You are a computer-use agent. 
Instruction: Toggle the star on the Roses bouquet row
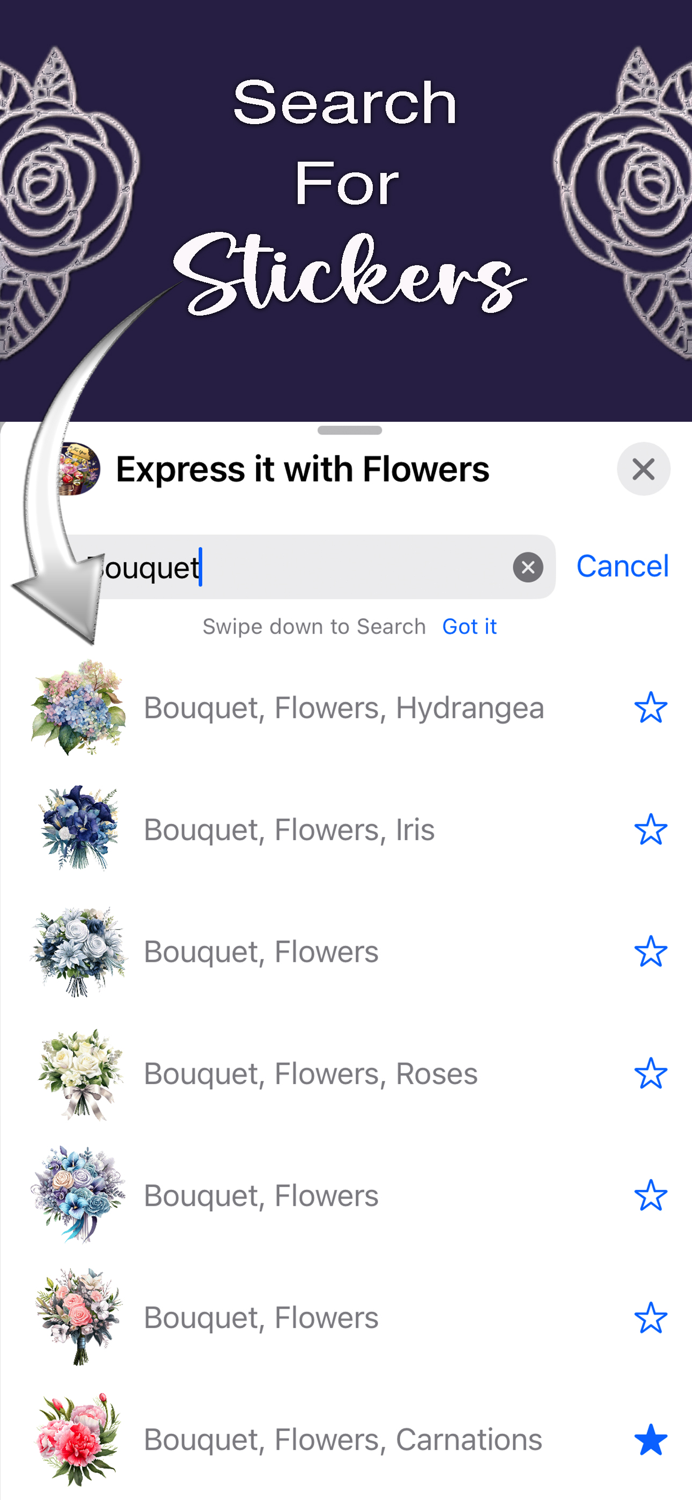[651, 1073]
